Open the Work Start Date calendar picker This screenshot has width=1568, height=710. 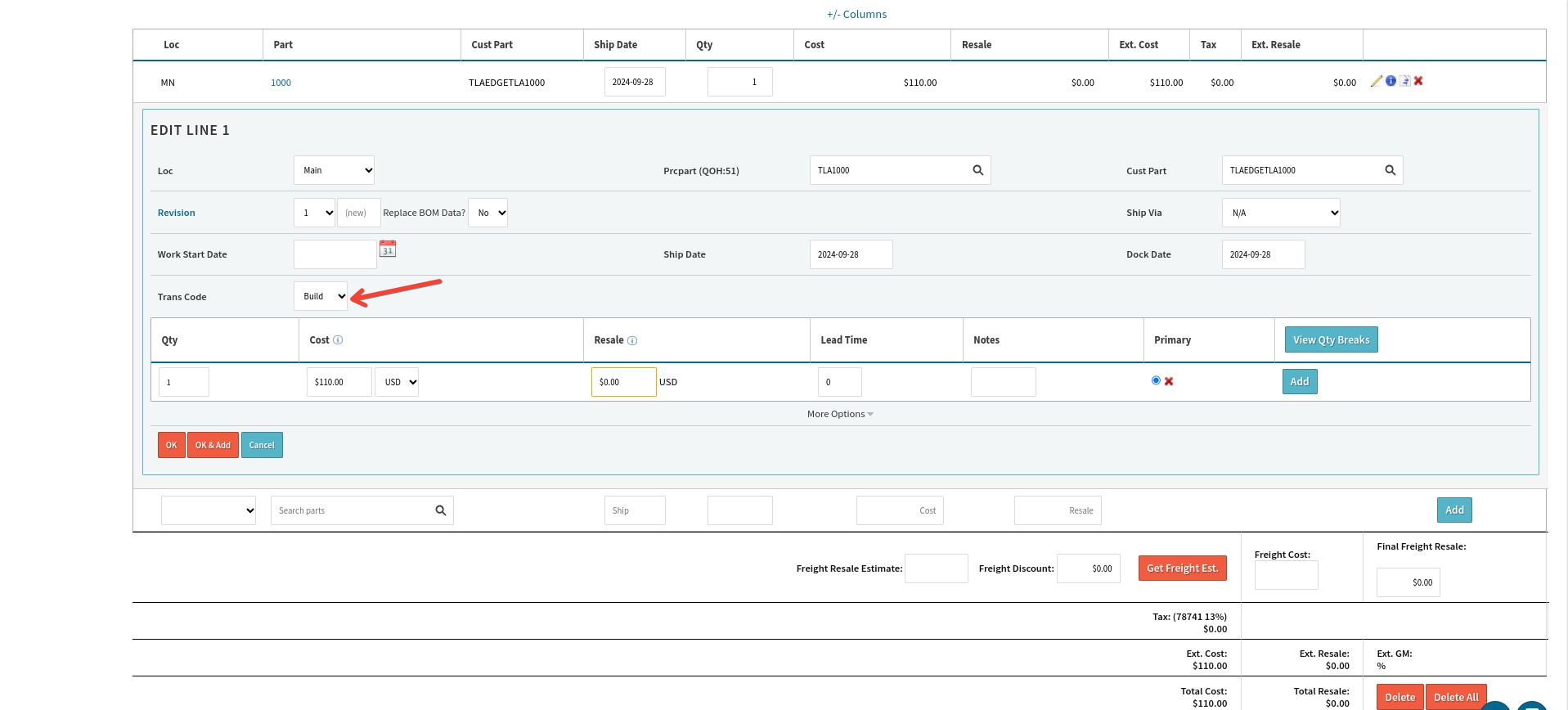[388, 249]
